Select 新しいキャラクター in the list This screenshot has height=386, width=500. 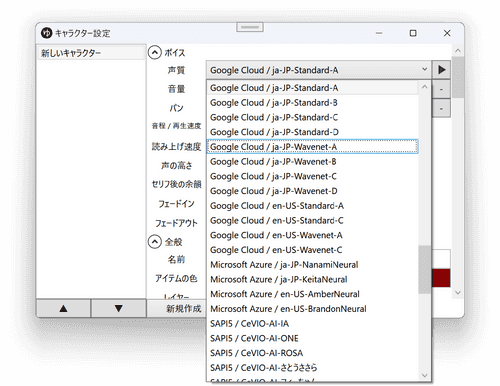pos(91,53)
